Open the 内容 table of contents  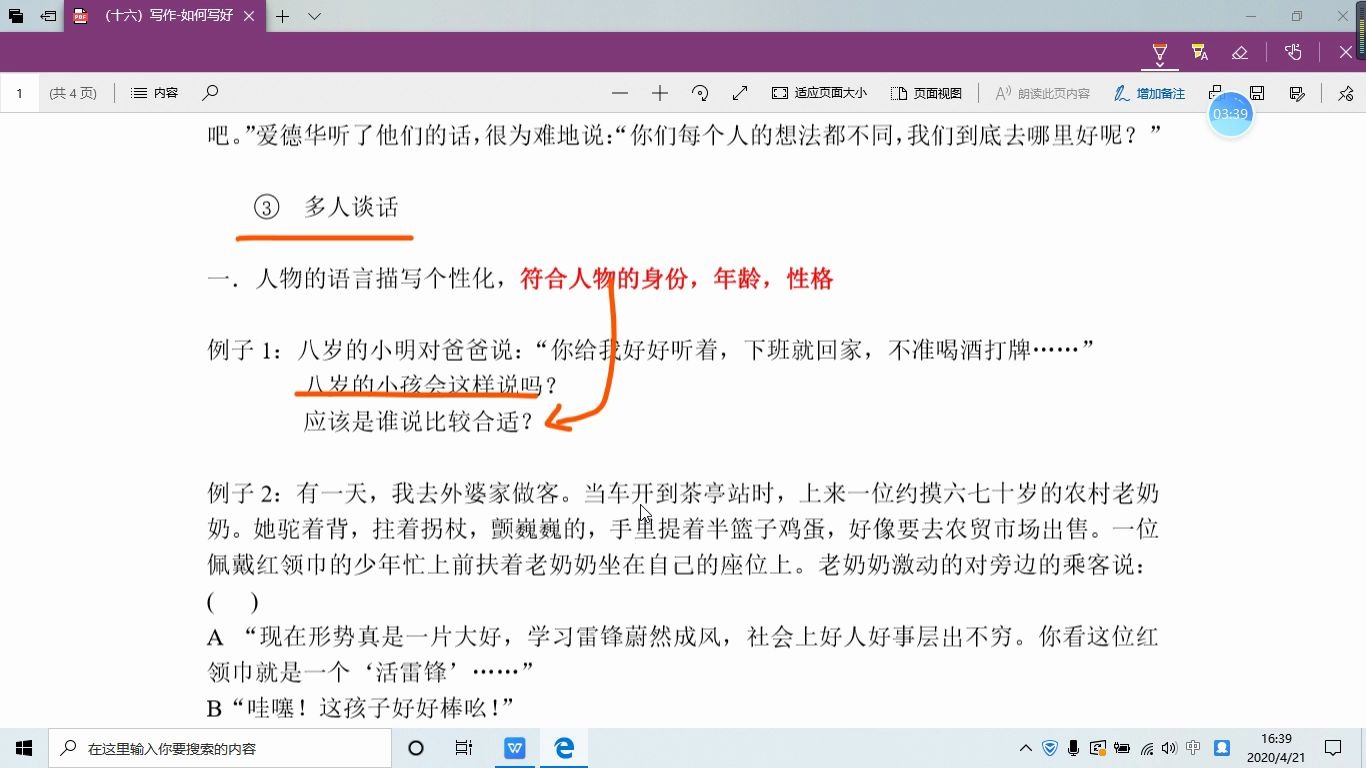click(155, 93)
